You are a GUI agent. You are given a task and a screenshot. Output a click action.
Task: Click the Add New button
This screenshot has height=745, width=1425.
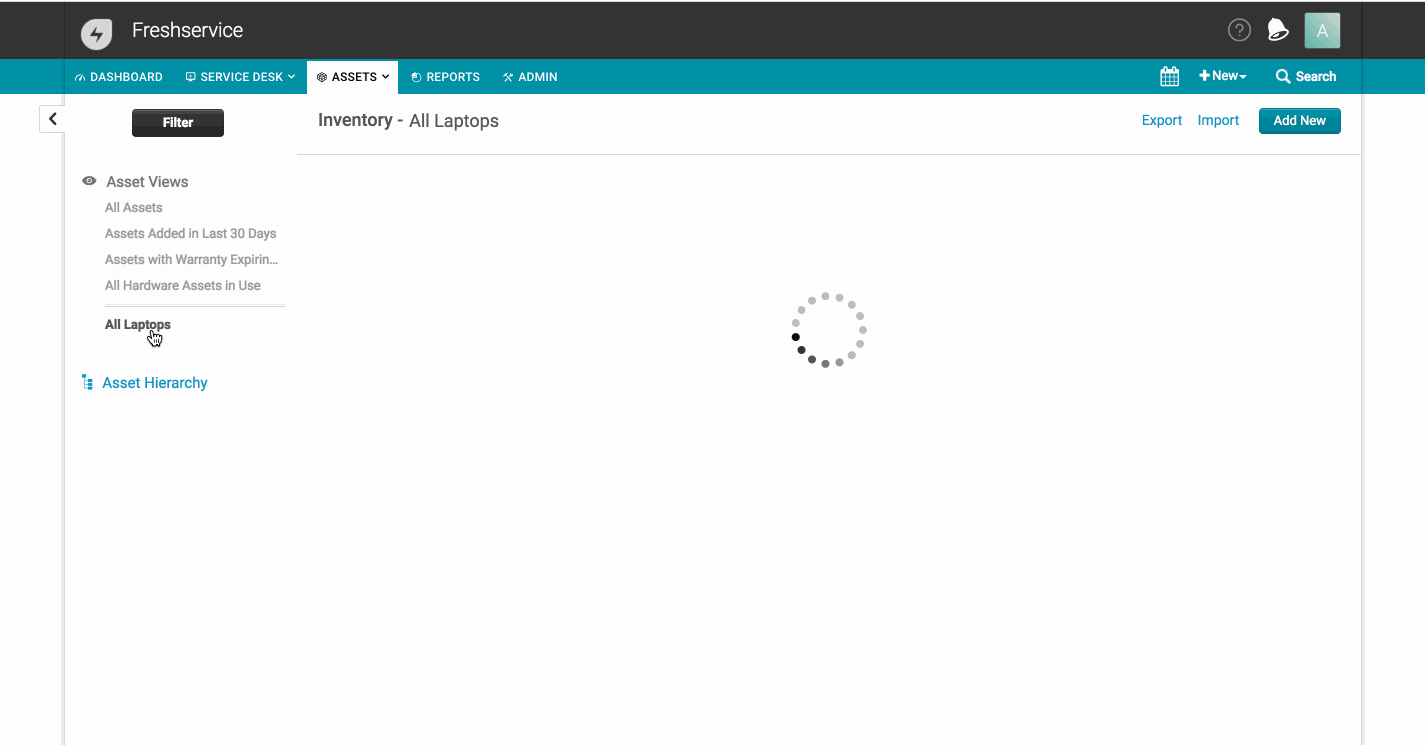(x=1299, y=121)
